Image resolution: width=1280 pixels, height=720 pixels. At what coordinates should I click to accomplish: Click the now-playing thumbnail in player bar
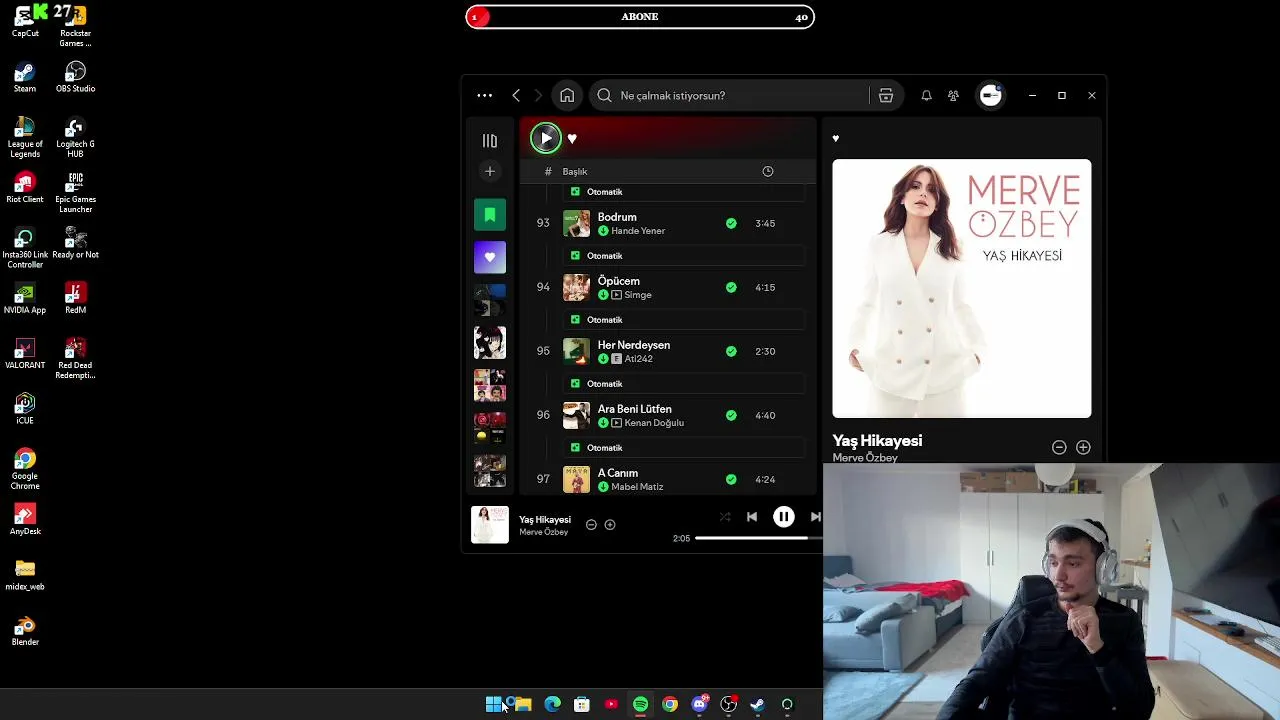(490, 525)
